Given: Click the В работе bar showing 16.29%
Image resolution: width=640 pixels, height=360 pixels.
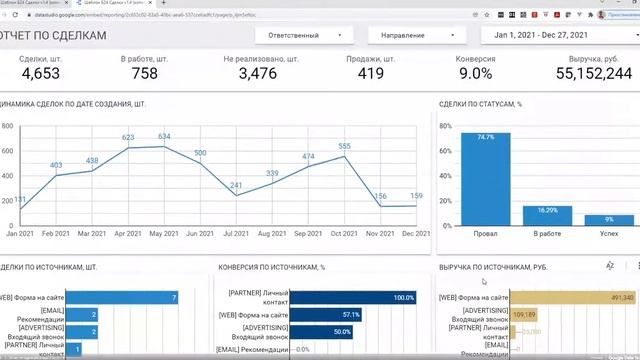Looking at the screenshot, I should pos(547,216).
